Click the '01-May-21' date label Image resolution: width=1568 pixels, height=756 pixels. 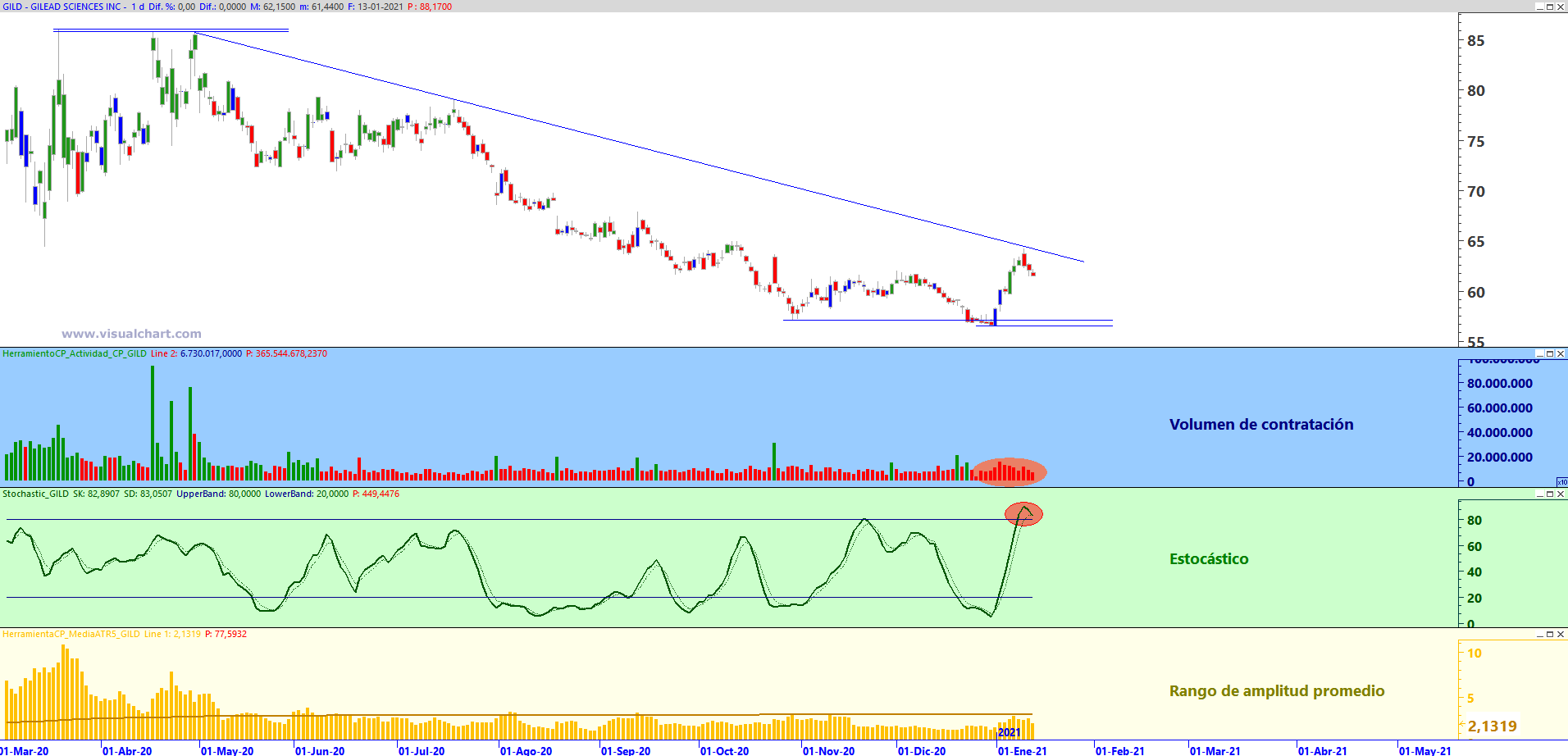[1425, 750]
